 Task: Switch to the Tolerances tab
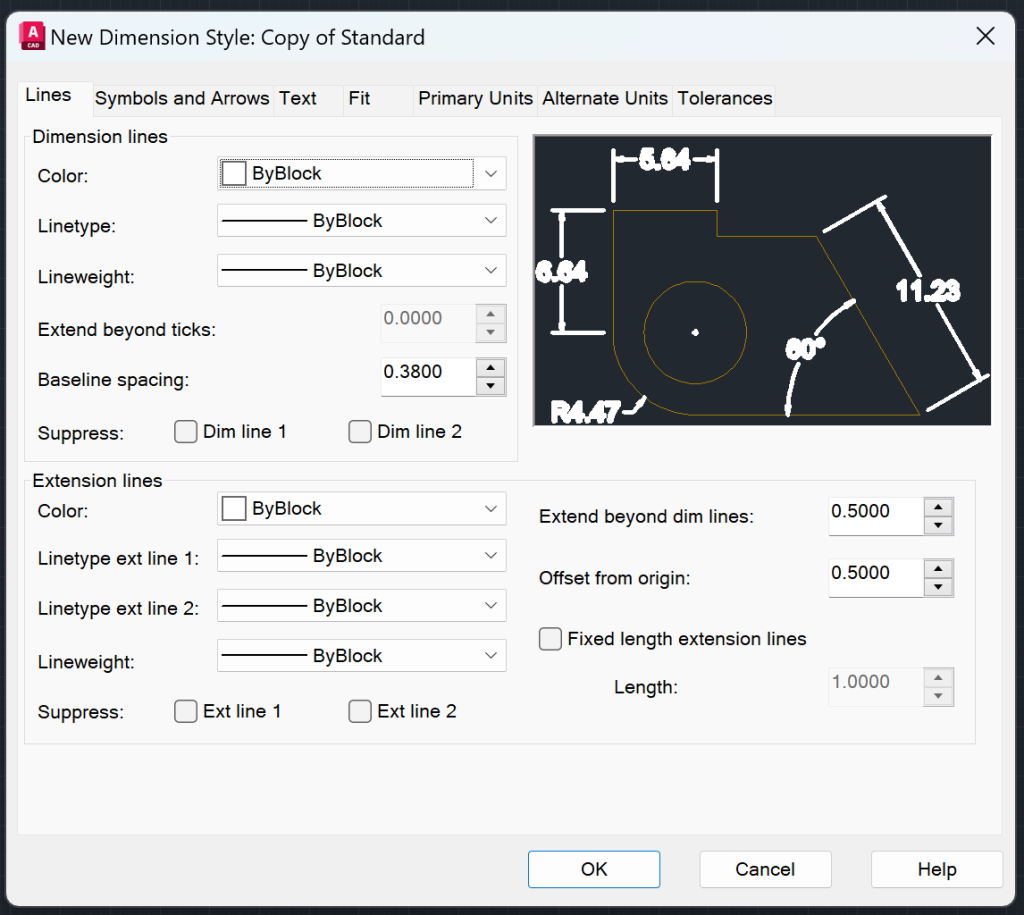point(723,98)
